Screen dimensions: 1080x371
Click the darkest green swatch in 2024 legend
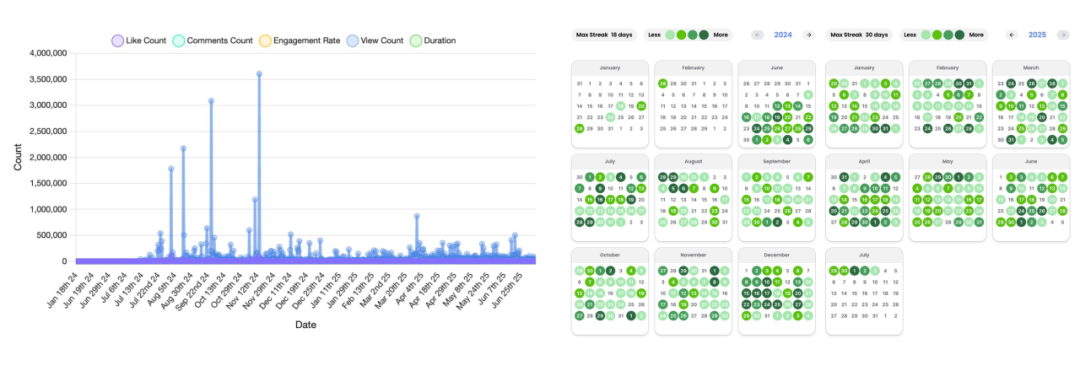(703, 34)
